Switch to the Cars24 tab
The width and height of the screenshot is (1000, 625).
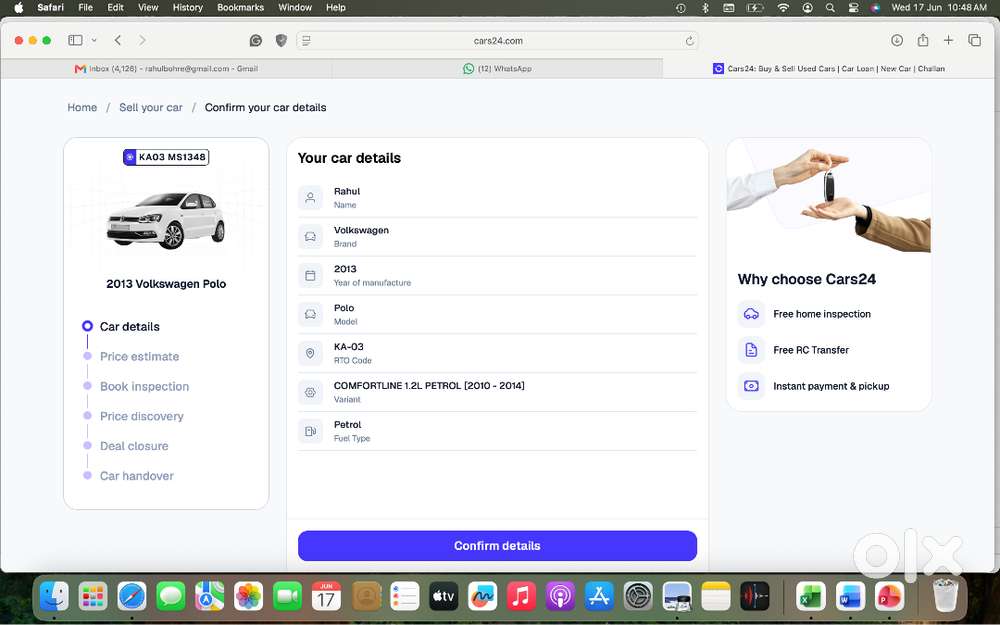point(828,68)
